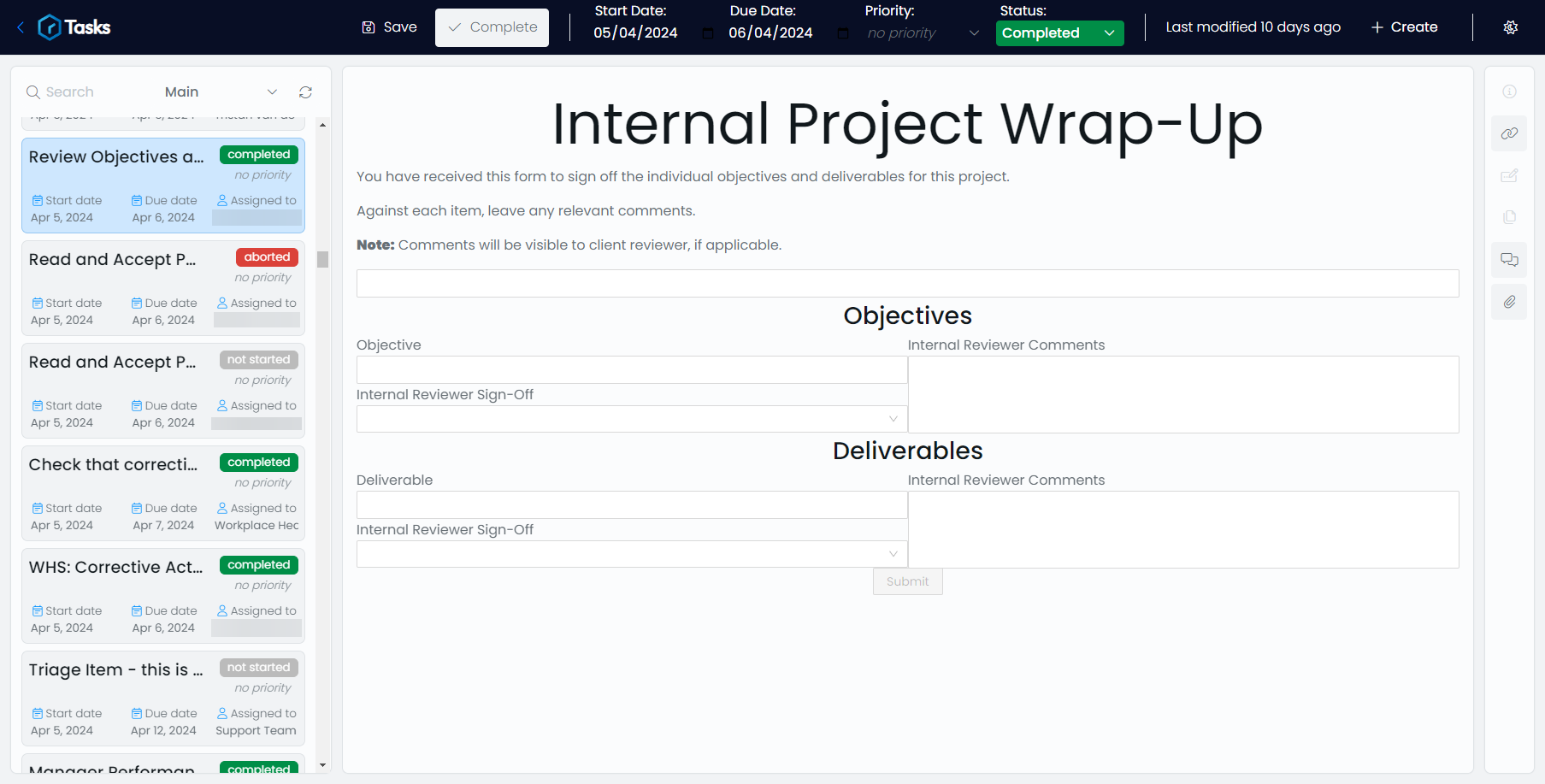Click the Deliverable input field
Image resolution: width=1545 pixels, height=784 pixels.
coord(632,504)
